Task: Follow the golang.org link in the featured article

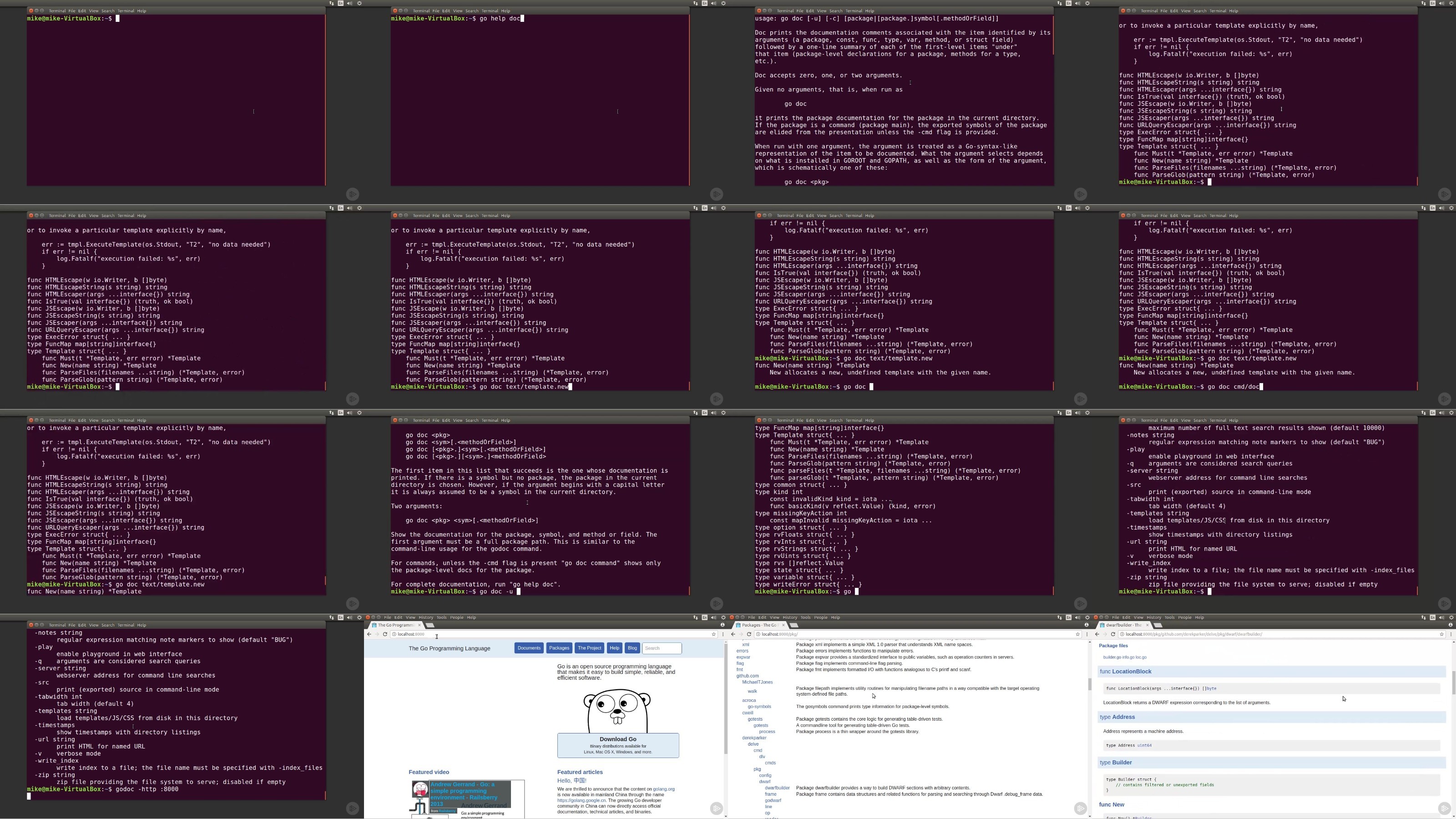Action: pos(663,789)
